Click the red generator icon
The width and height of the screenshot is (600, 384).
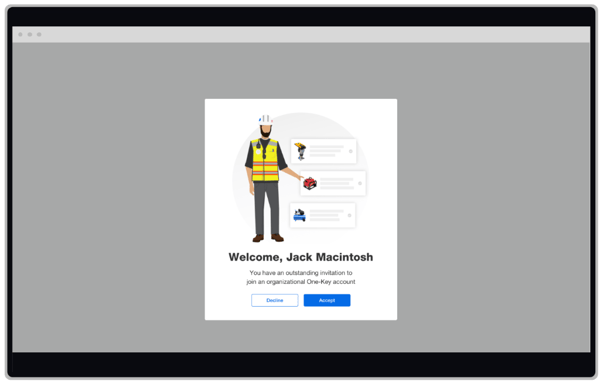coord(310,183)
